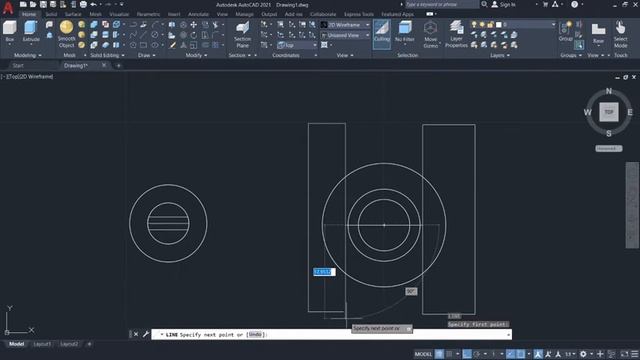Expand the Modeling panel
Image resolution: width=640 pixels, height=360 pixels.
[28, 55]
